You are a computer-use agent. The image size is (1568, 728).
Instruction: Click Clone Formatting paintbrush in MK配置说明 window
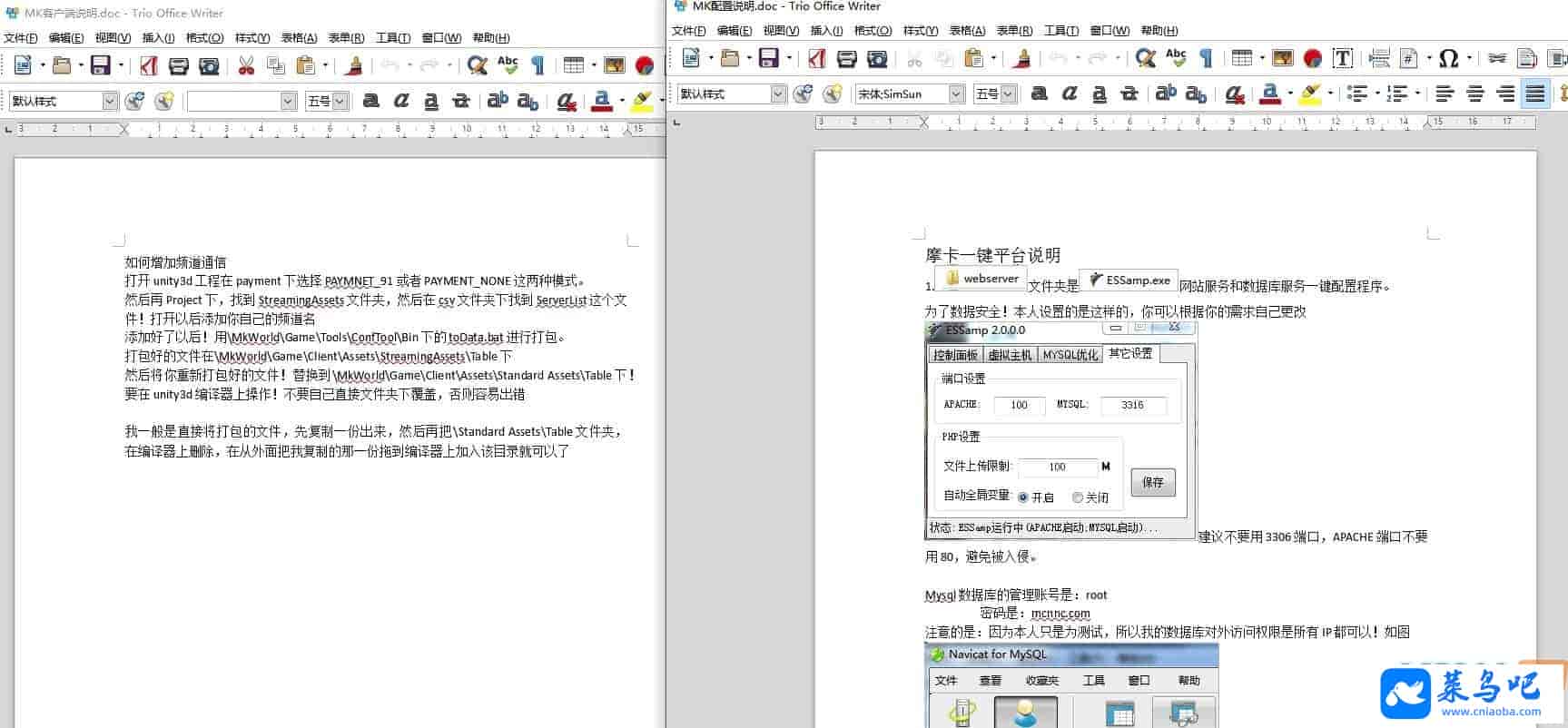[x=1022, y=58]
